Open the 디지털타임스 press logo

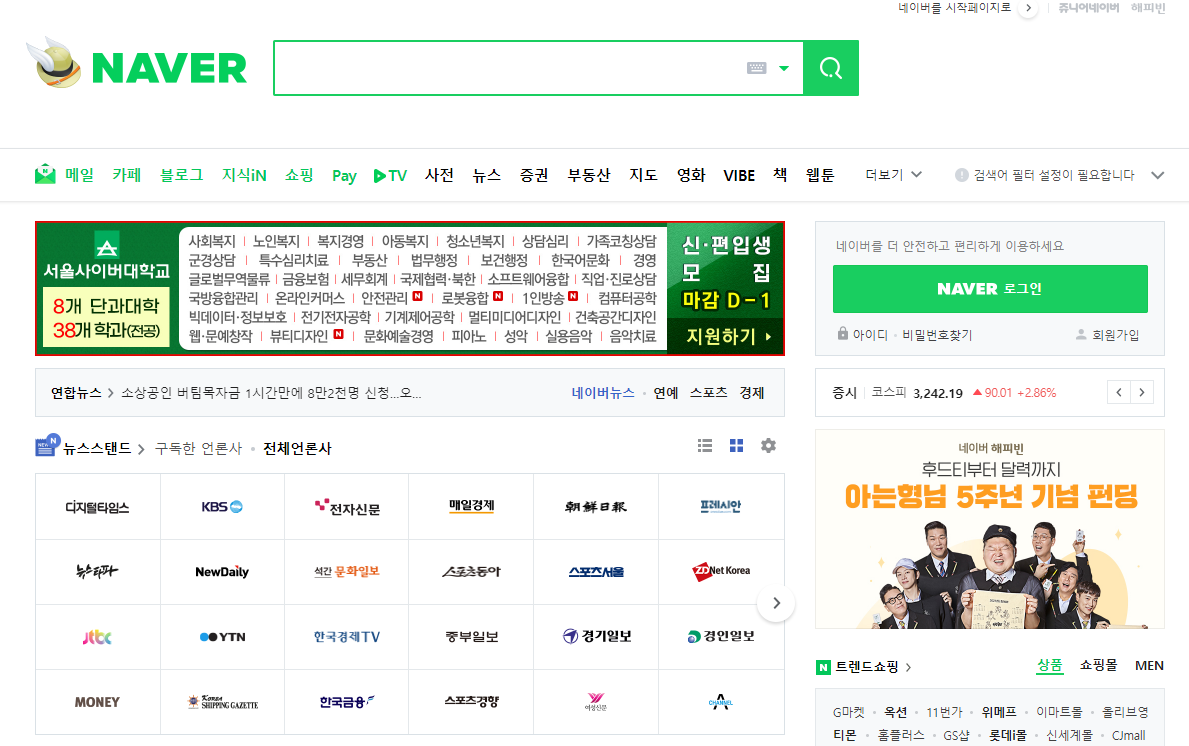coord(98,506)
